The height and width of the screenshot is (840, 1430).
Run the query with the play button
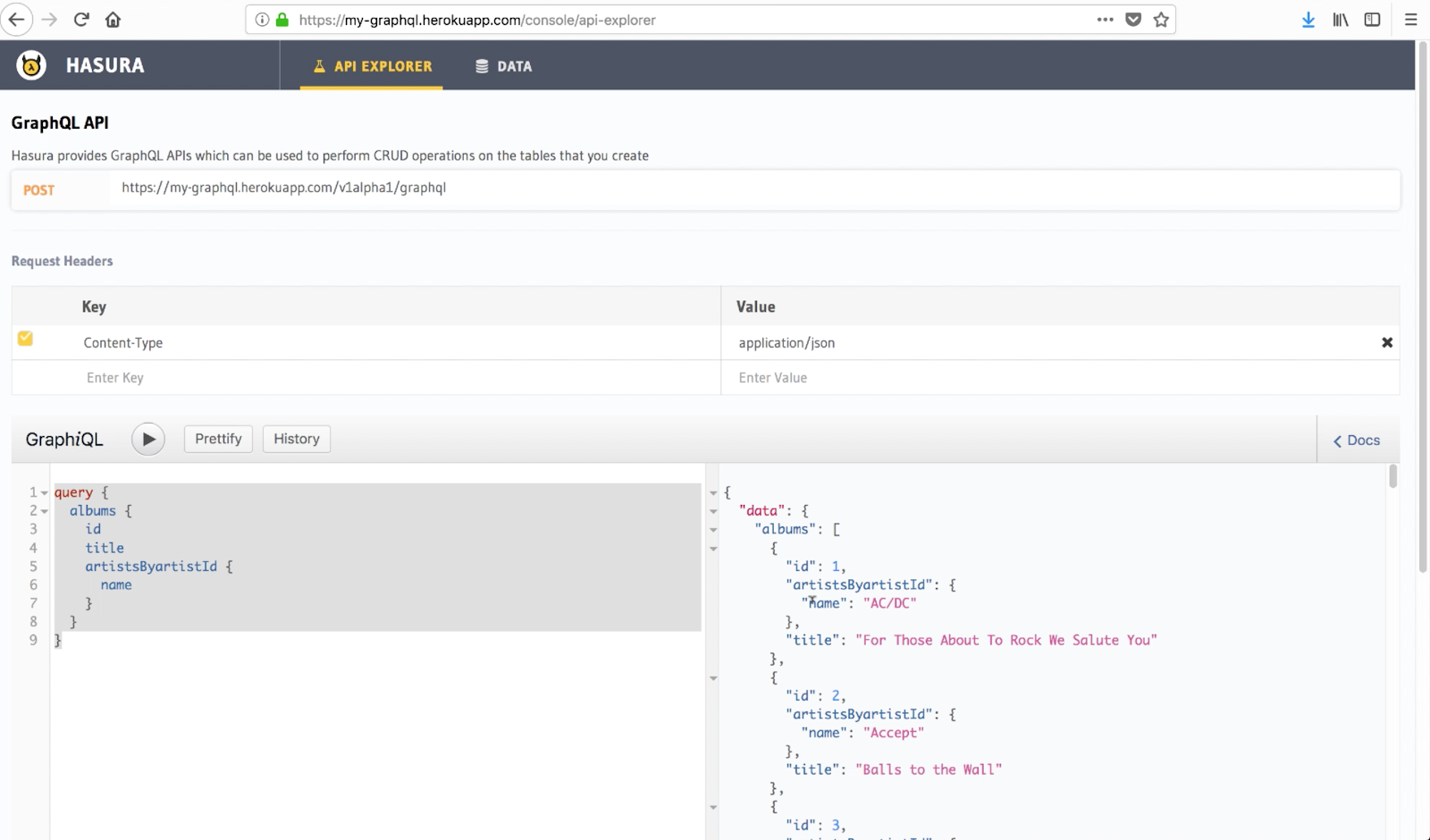point(147,439)
